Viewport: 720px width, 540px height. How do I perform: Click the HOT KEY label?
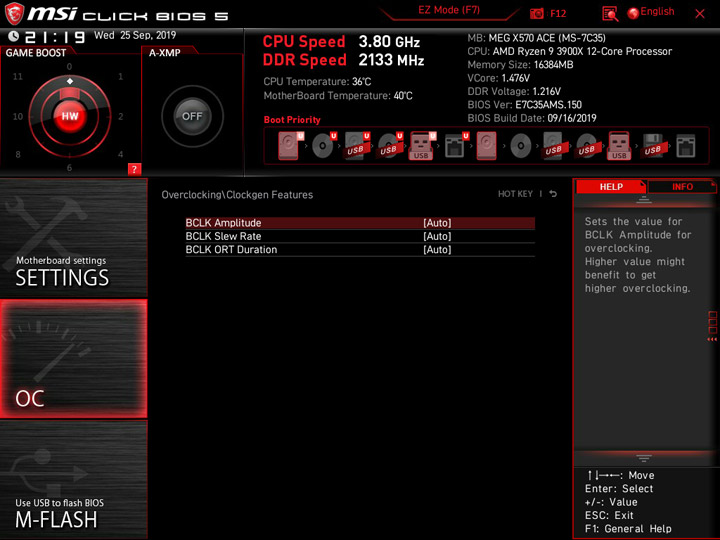(515, 194)
